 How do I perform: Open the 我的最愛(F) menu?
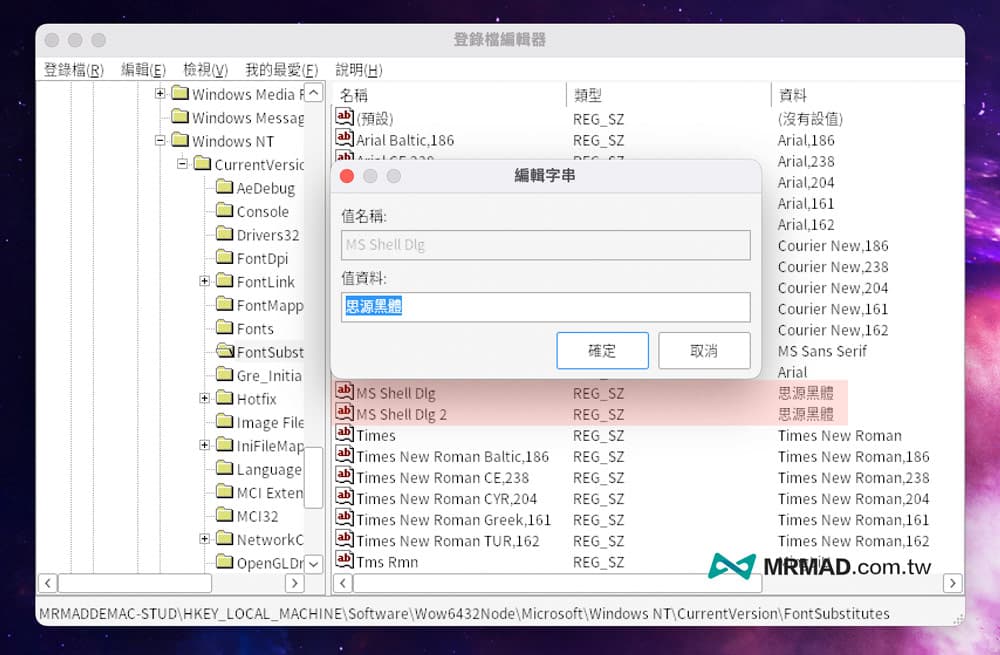pyautogui.click(x=281, y=70)
